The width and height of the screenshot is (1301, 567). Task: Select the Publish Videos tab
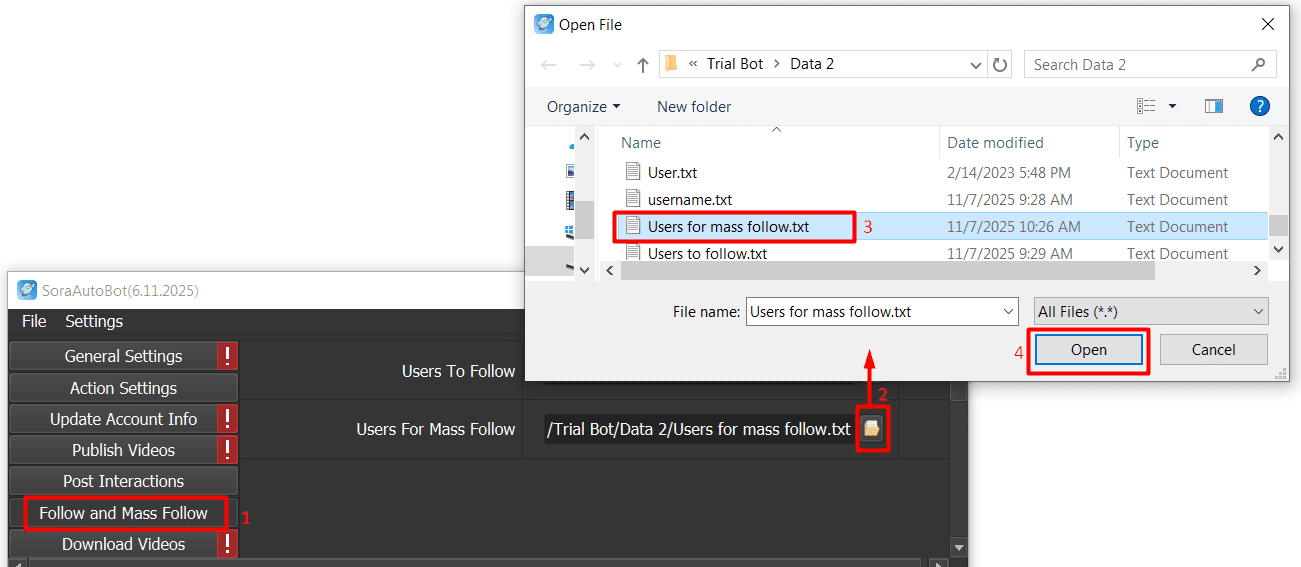113,450
